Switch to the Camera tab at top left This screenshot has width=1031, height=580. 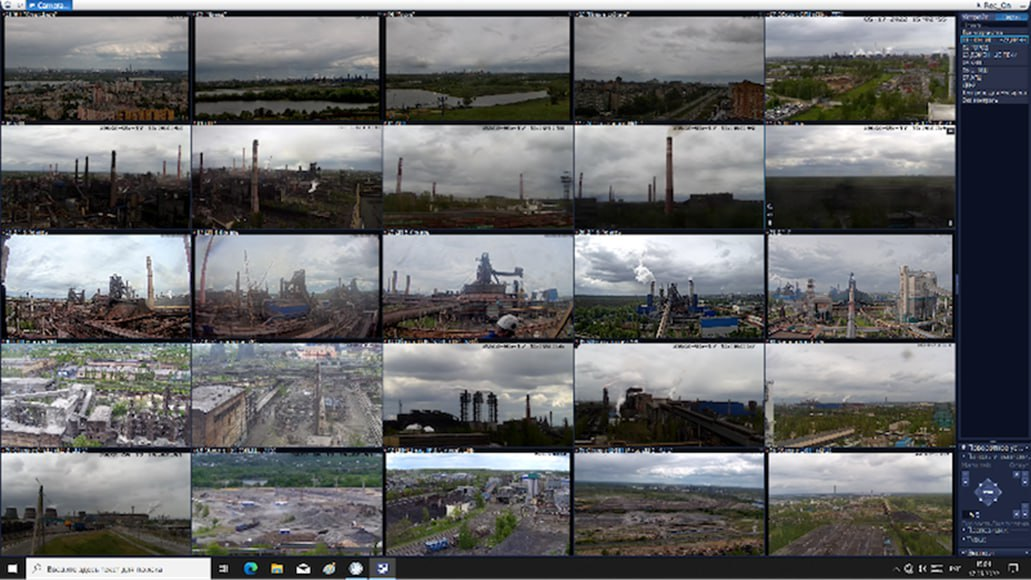click(x=49, y=5)
